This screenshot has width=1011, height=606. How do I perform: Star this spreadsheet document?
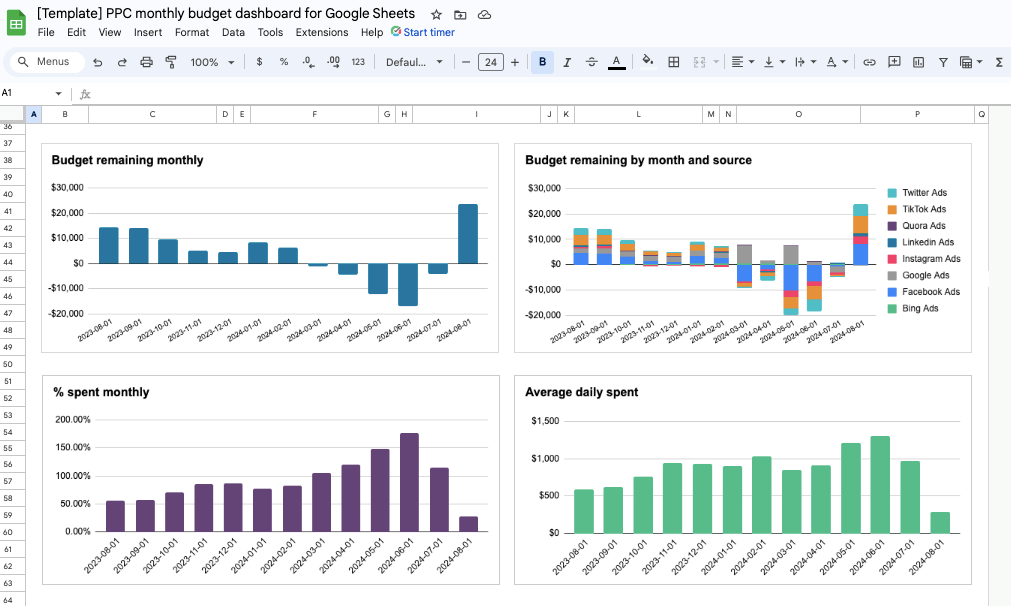coord(437,14)
